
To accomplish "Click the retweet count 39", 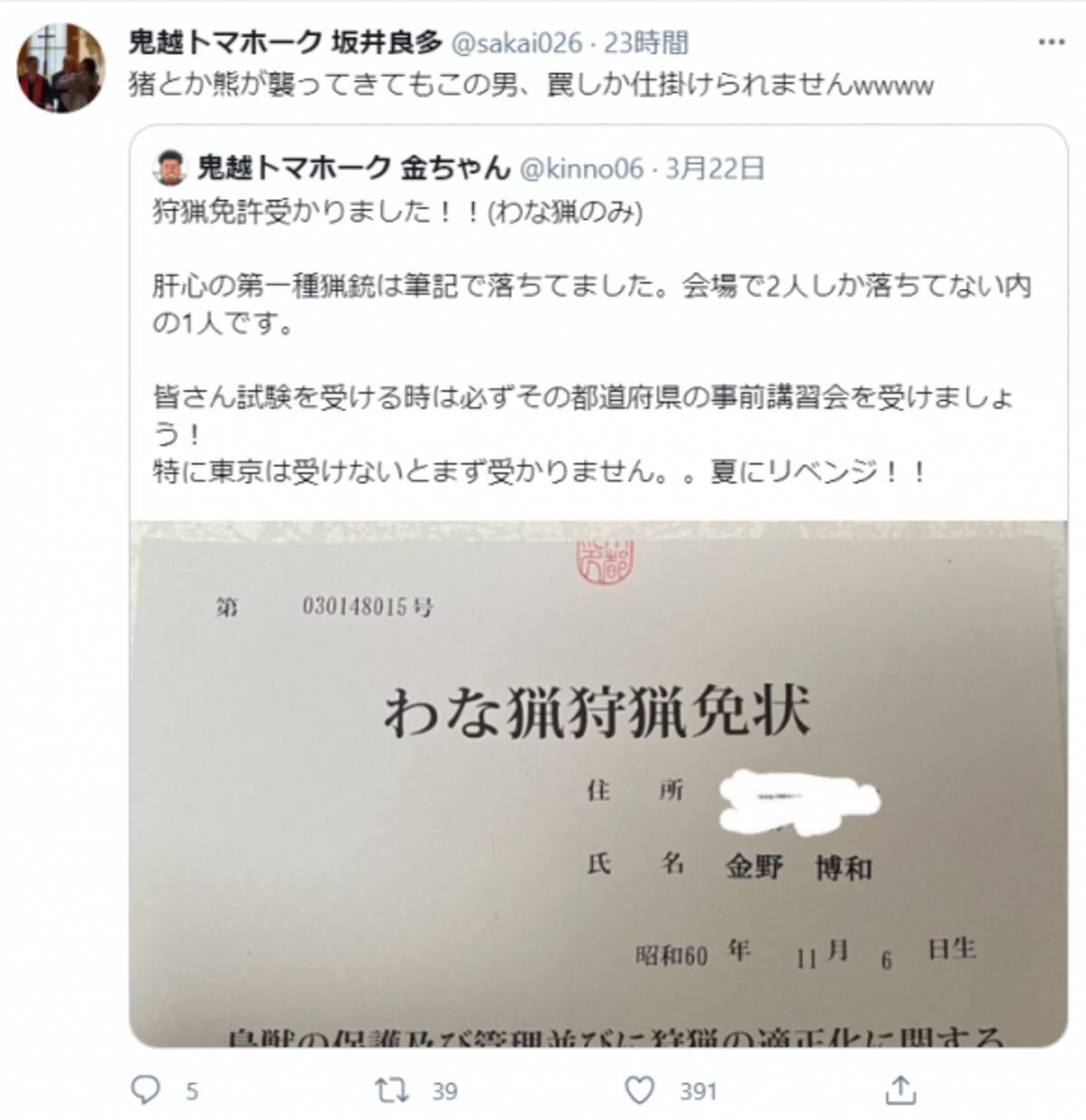I will 444,1091.
